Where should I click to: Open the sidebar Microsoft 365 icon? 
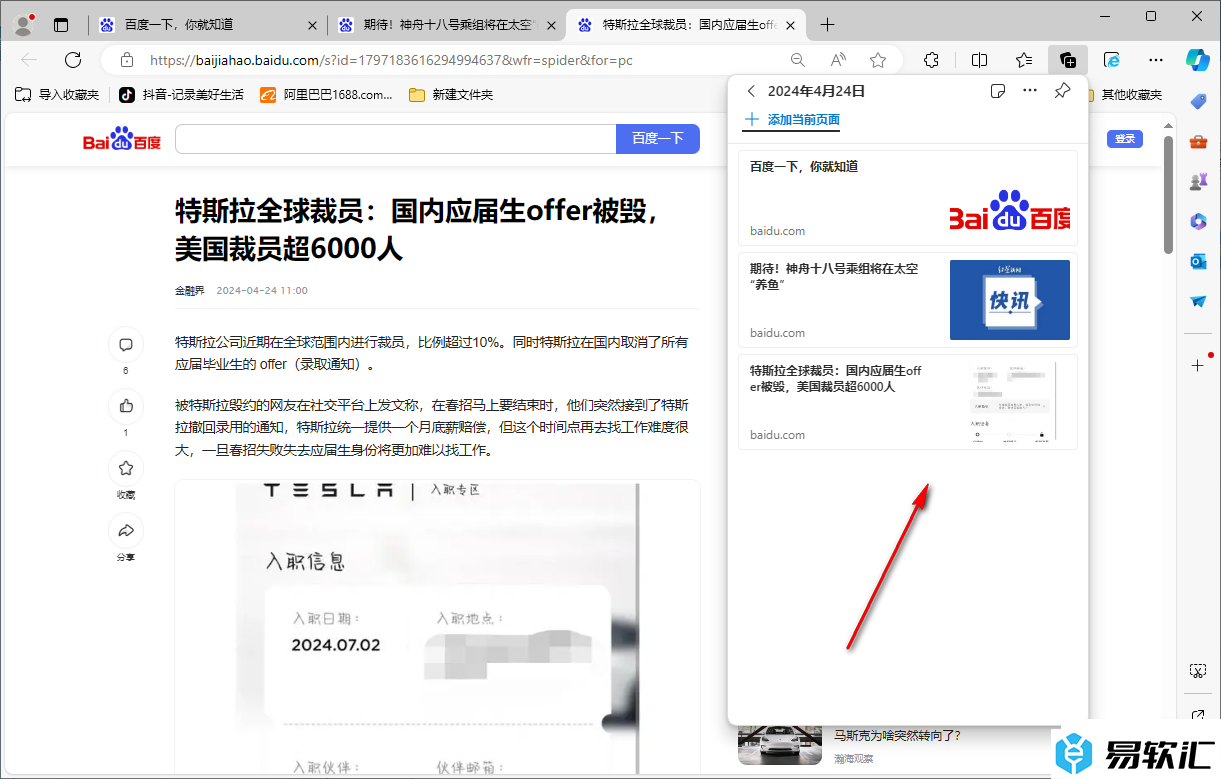coord(1198,221)
